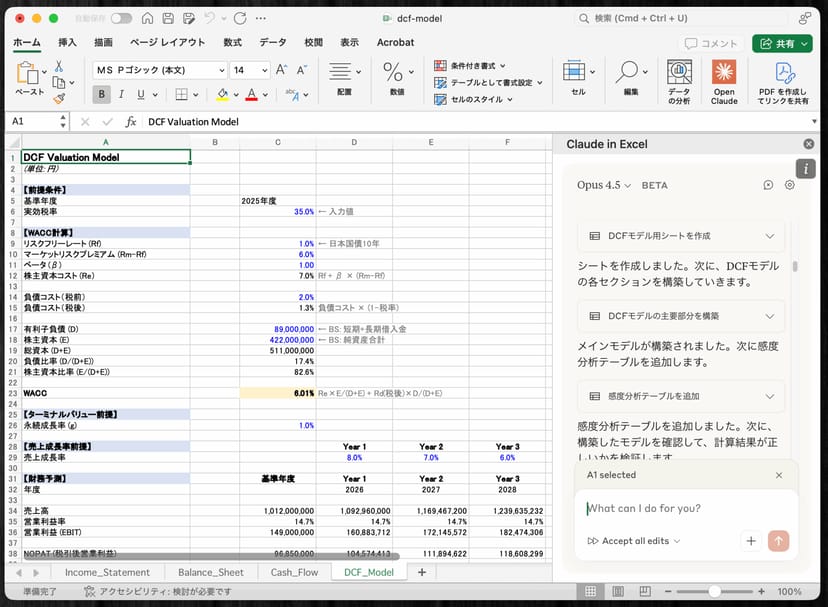
Task: Toggle the AutoSave switch
Action: [x=121, y=18]
